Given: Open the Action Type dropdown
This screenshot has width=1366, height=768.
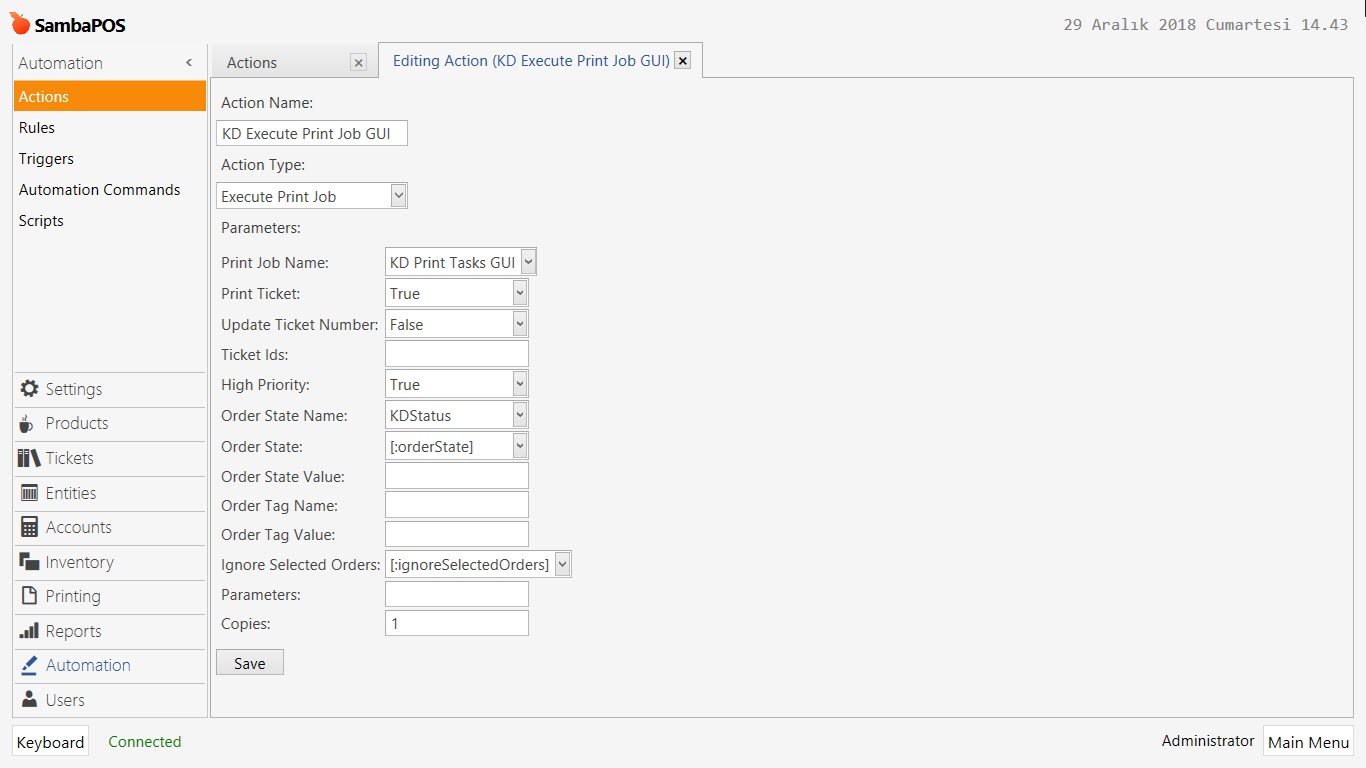Looking at the screenshot, I should coord(398,196).
